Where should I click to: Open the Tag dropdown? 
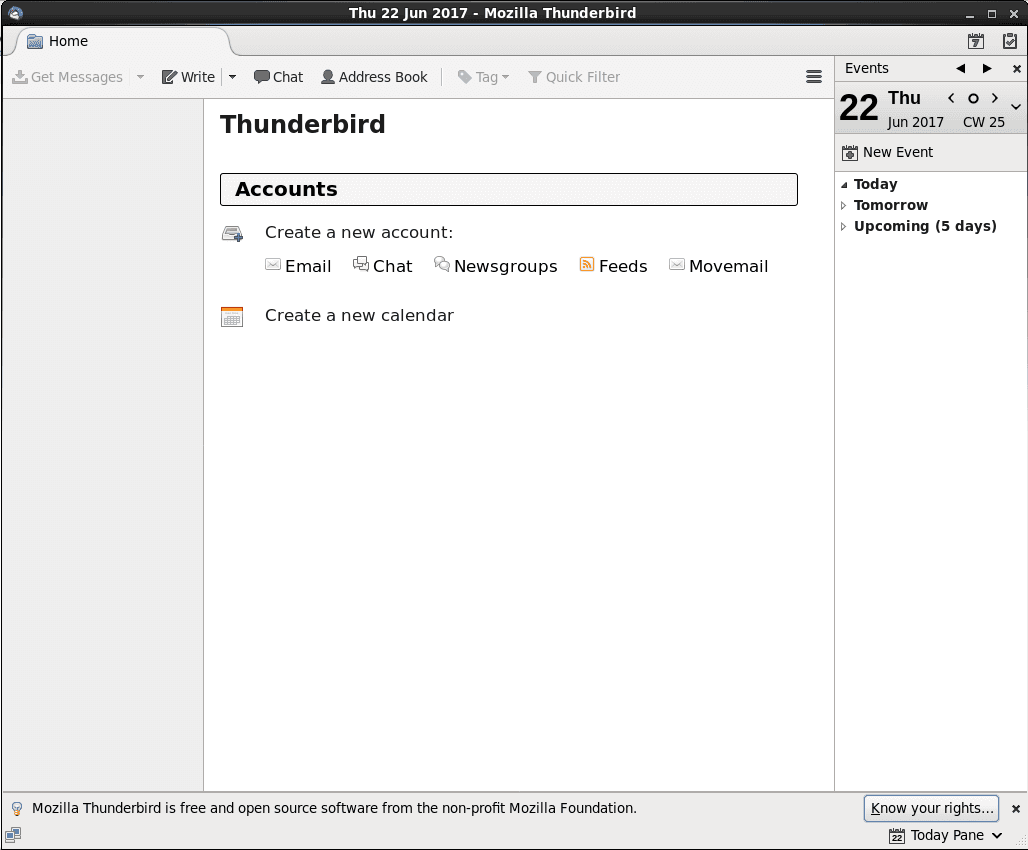(483, 77)
